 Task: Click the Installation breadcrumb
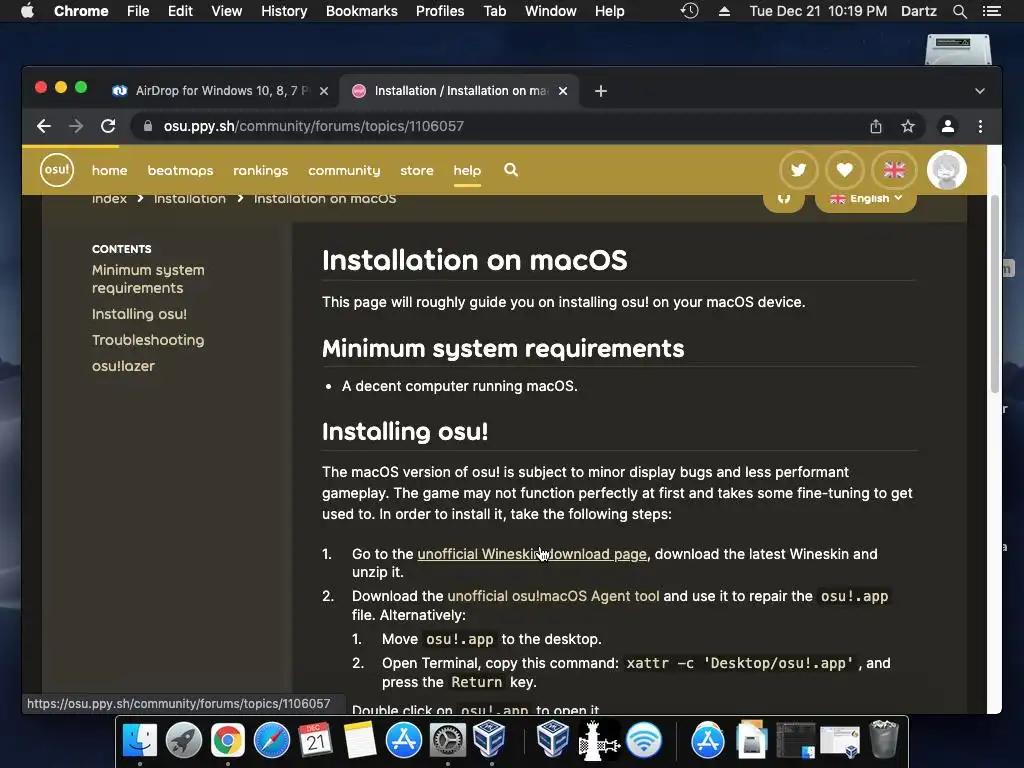pyautogui.click(x=189, y=199)
